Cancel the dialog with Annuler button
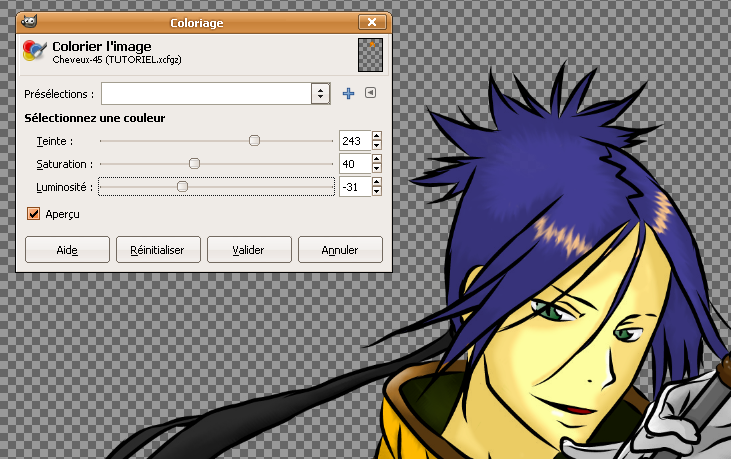731x459 pixels. click(x=340, y=249)
